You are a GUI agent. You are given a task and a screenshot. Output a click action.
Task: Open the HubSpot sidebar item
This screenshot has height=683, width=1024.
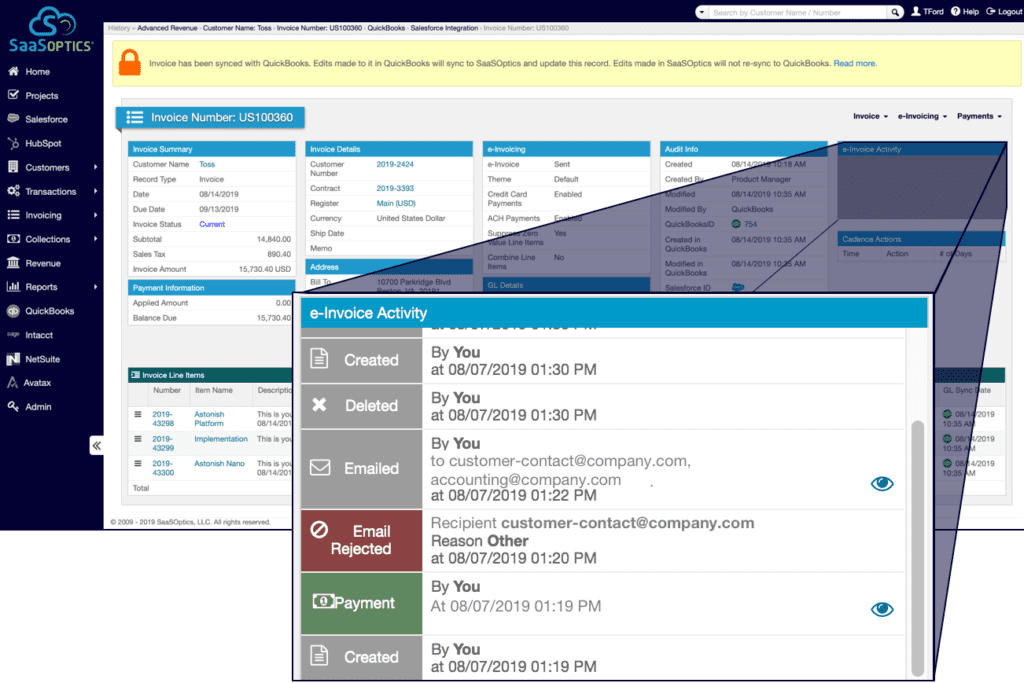point(14,144)
